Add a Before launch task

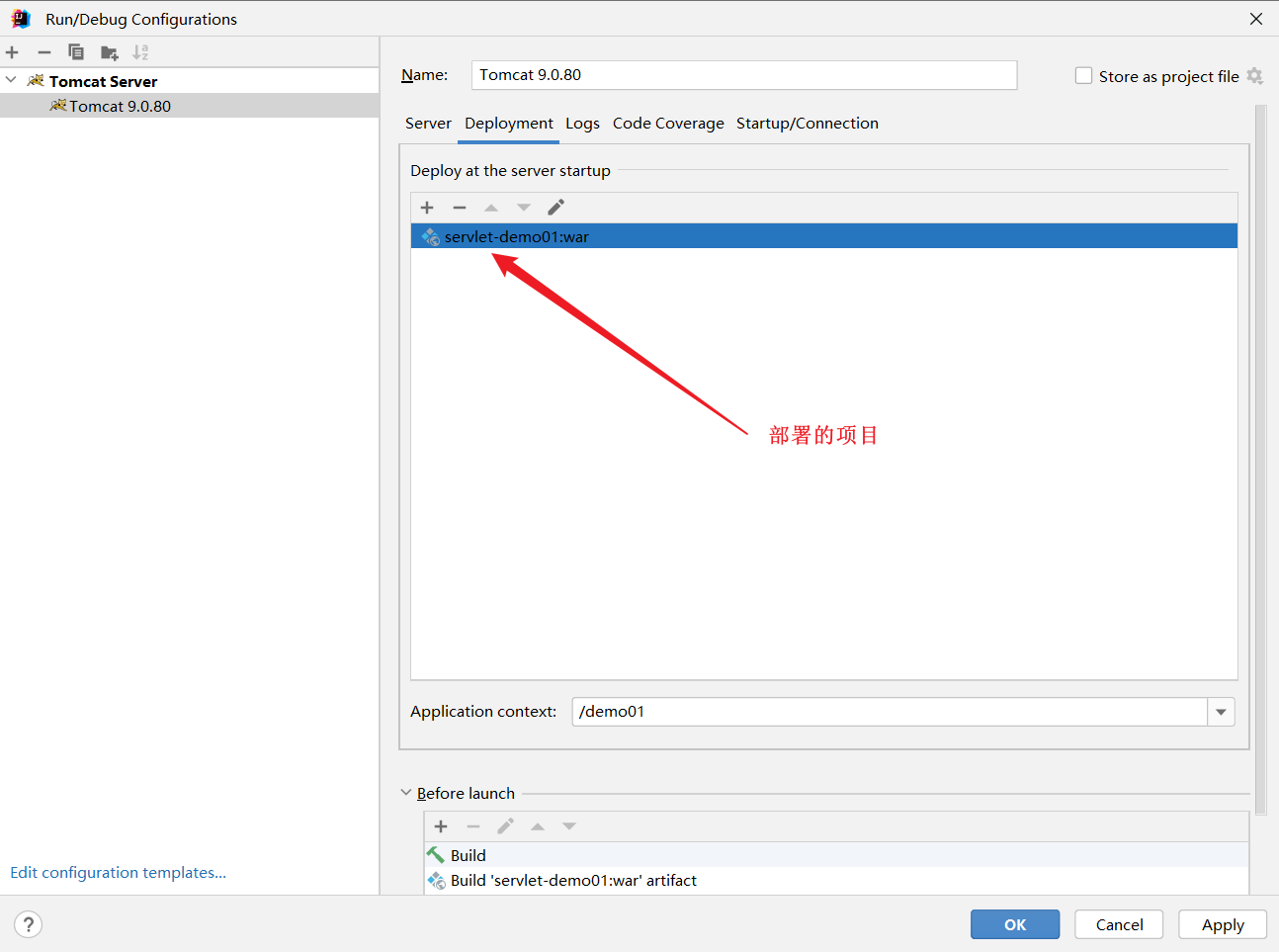tap(441, 826)
